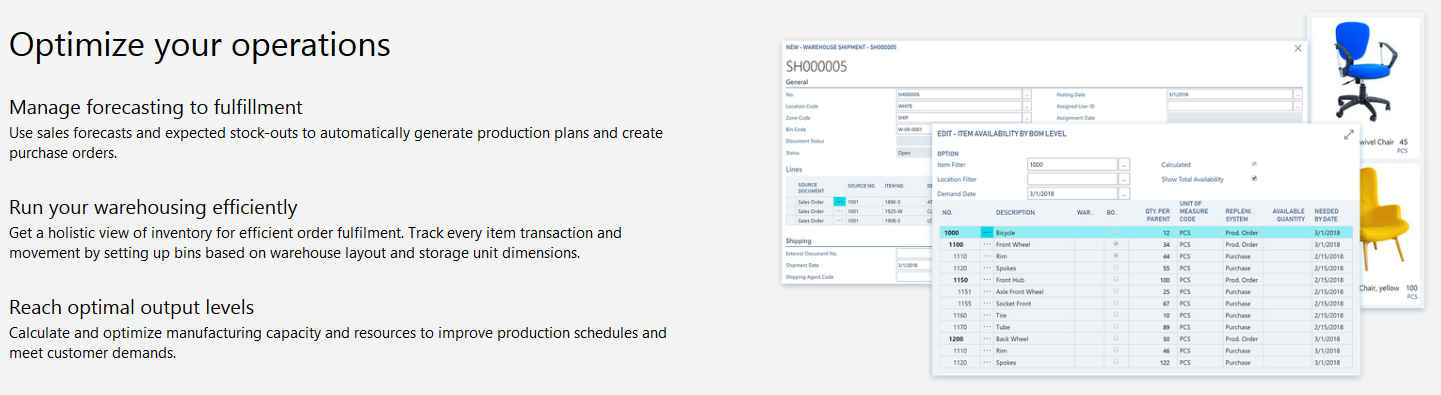Open the ellipsis menu on the Bicycle row
Screen dimensions: 1441x395
pos(988,232)
